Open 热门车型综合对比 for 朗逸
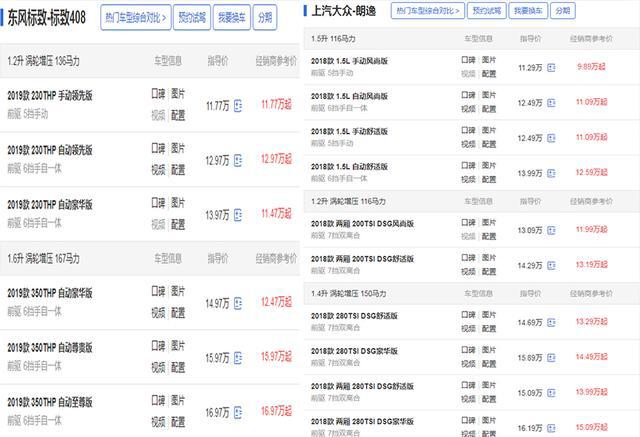 tap(428, 11)
